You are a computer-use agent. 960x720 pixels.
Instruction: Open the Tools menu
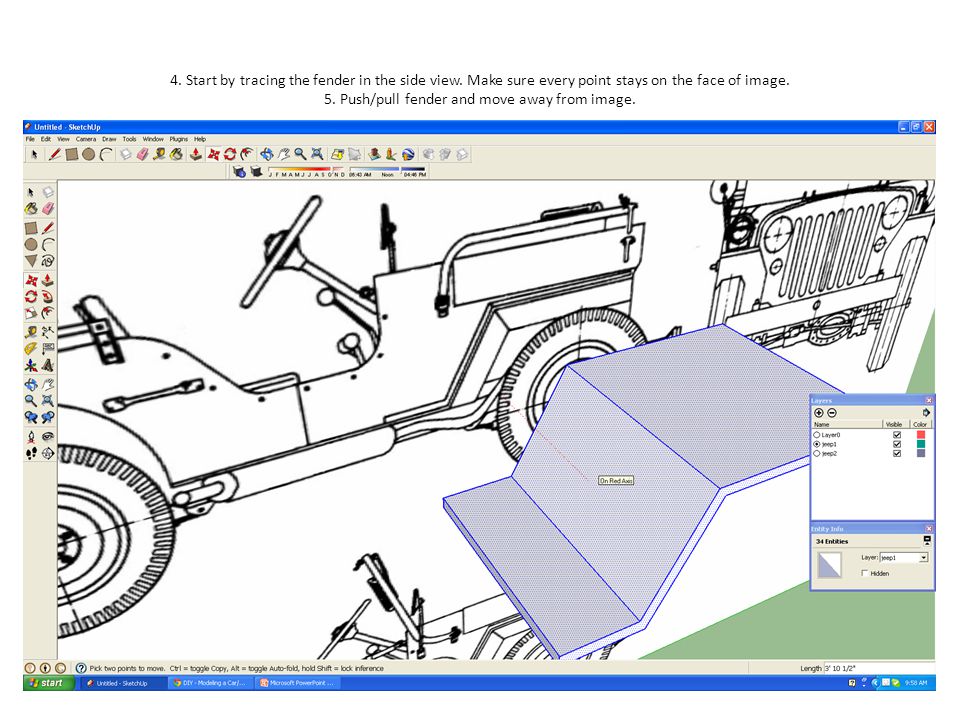click(x=129, y=139)
